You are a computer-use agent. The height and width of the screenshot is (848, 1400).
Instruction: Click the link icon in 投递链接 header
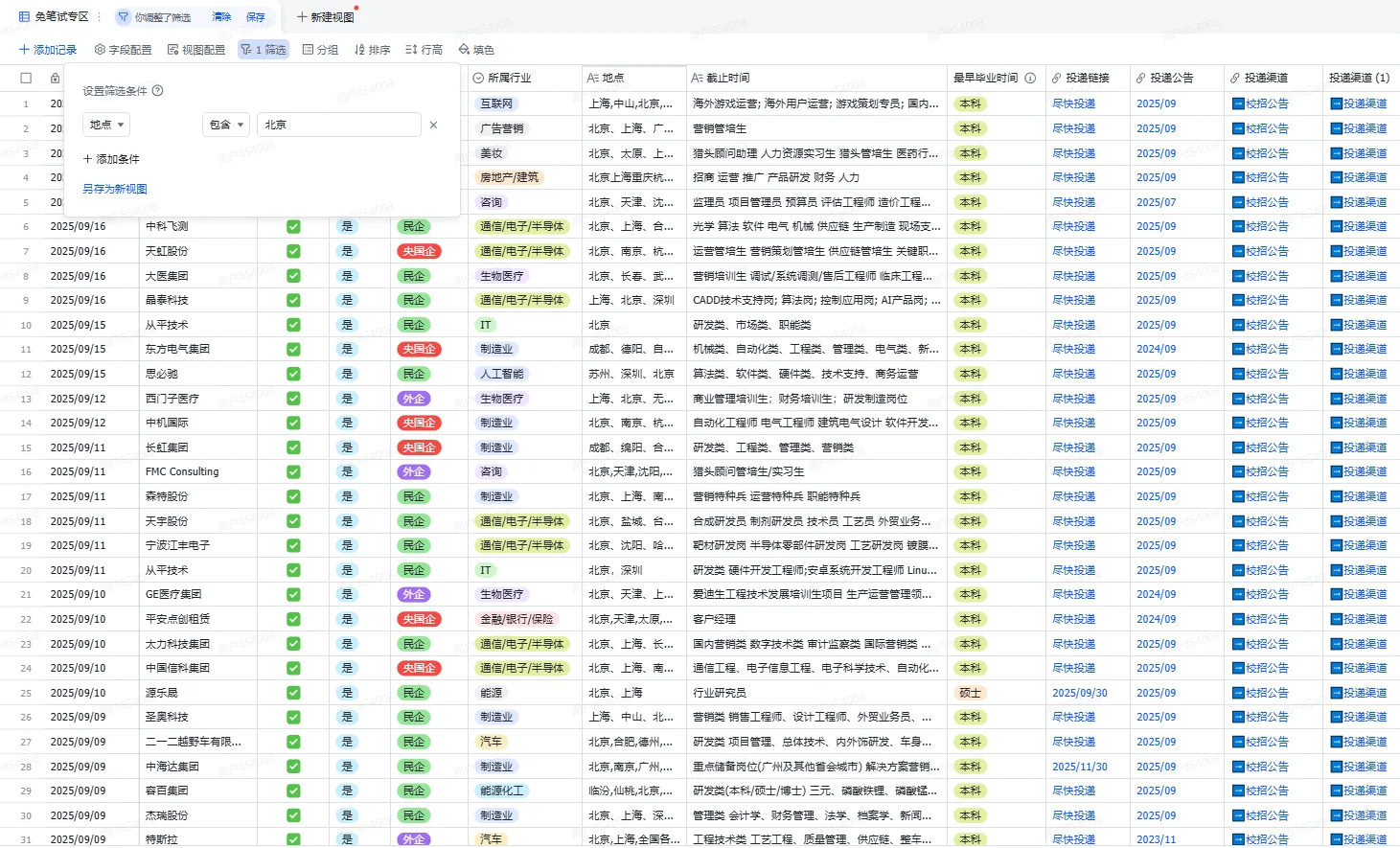tap(1057, 78)
